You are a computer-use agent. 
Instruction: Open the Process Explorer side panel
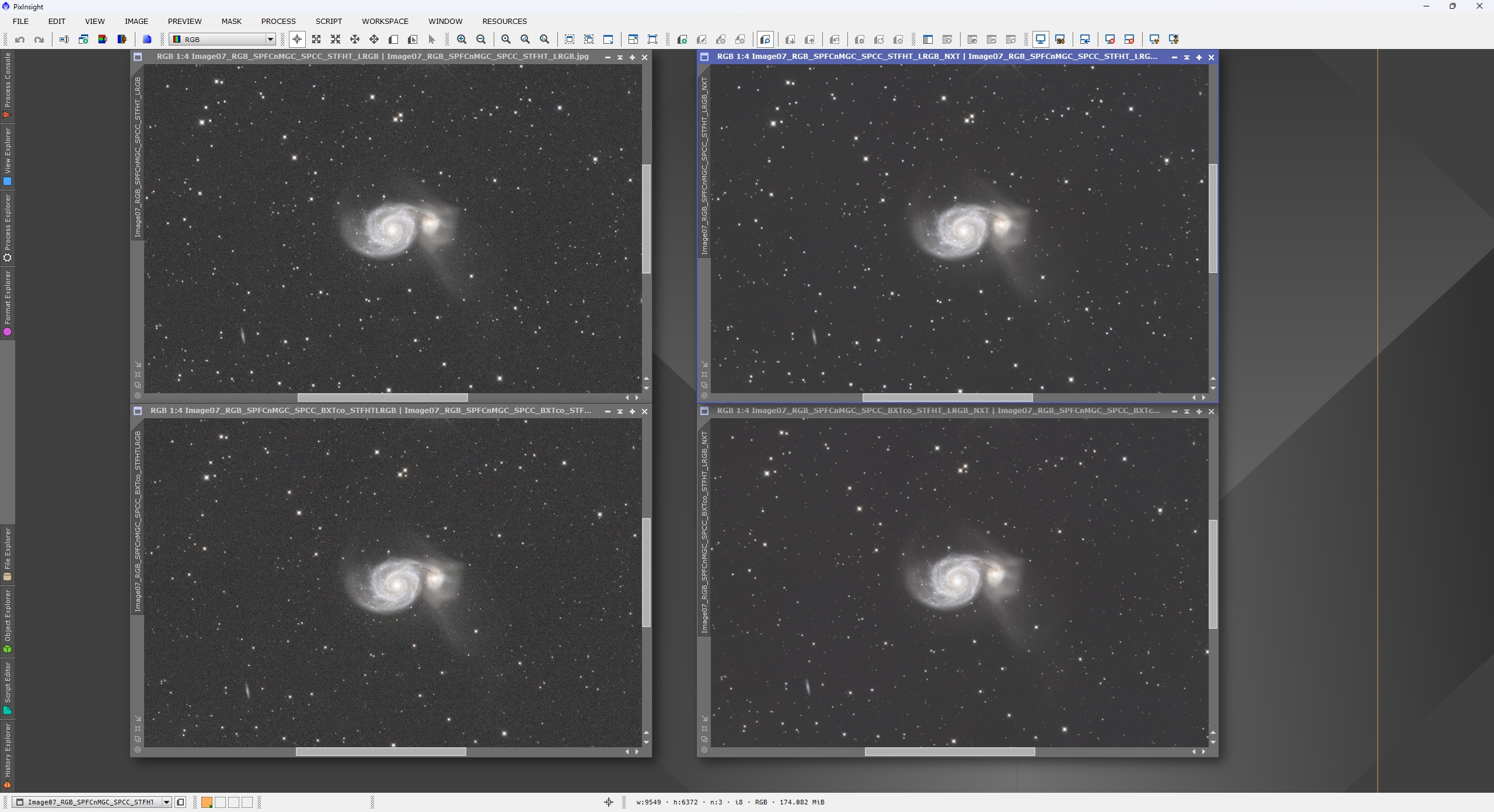point(7,228)
